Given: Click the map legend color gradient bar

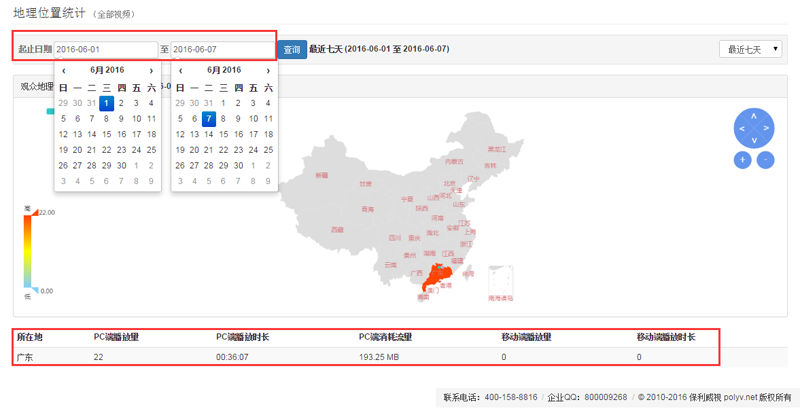Looking at the screenshot, I should [x=28, y=250].
